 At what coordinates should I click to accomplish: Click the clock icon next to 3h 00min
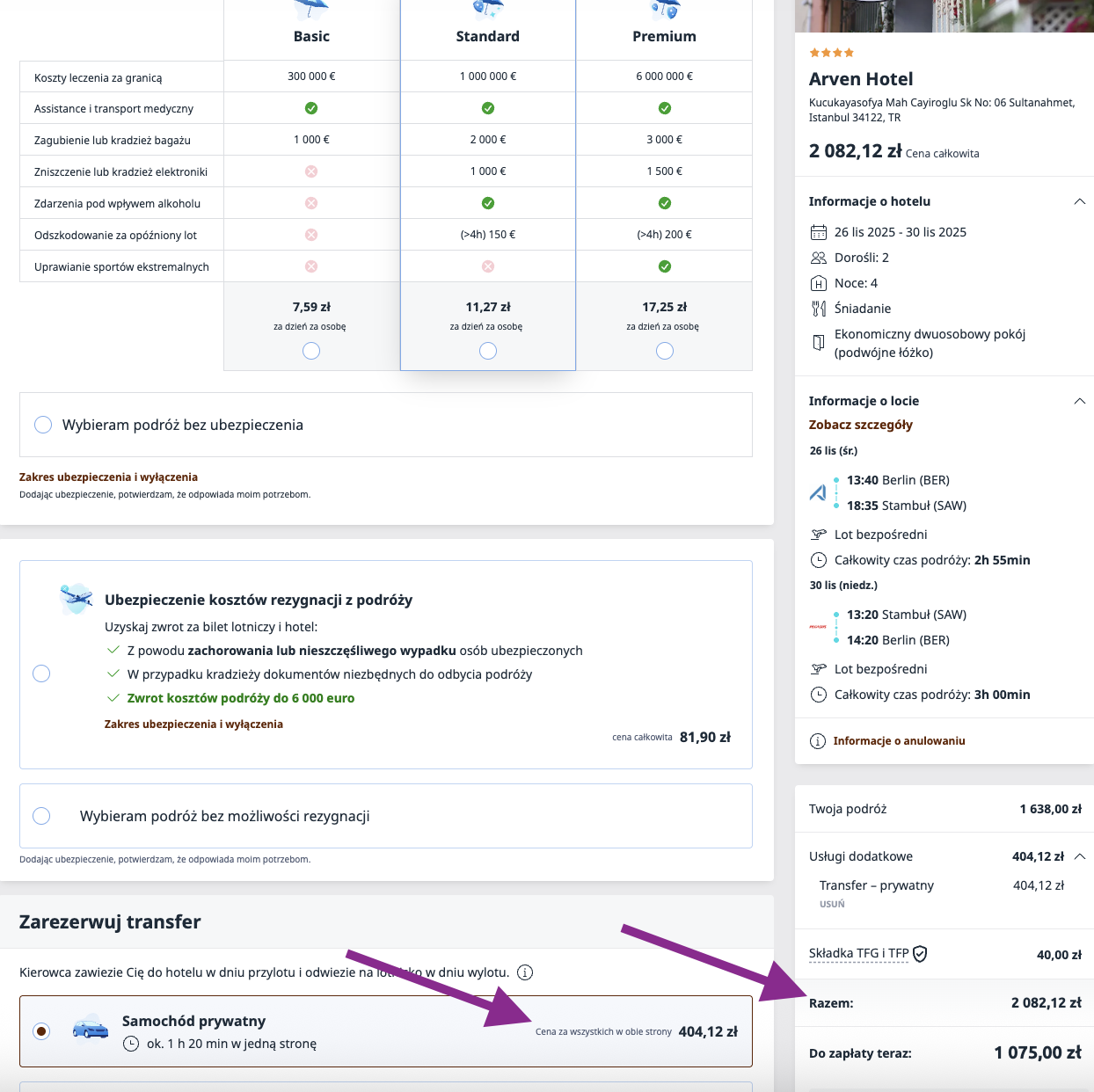point(818,695)
